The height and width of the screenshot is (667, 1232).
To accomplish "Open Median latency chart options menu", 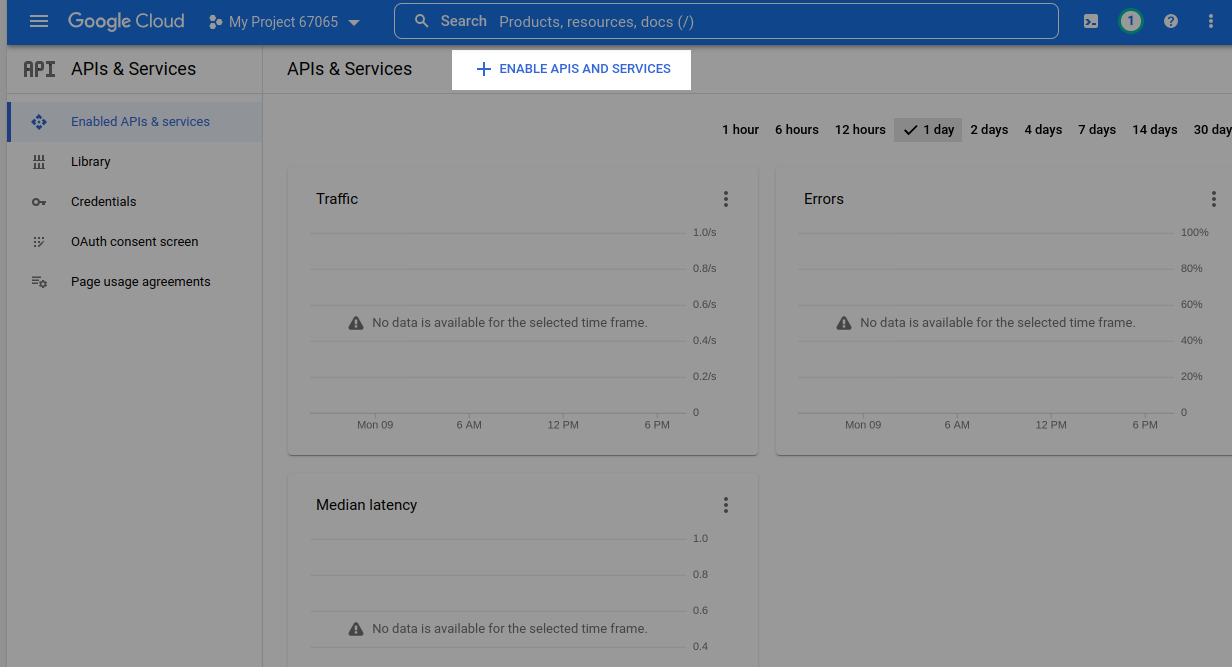I will point(726,505).
